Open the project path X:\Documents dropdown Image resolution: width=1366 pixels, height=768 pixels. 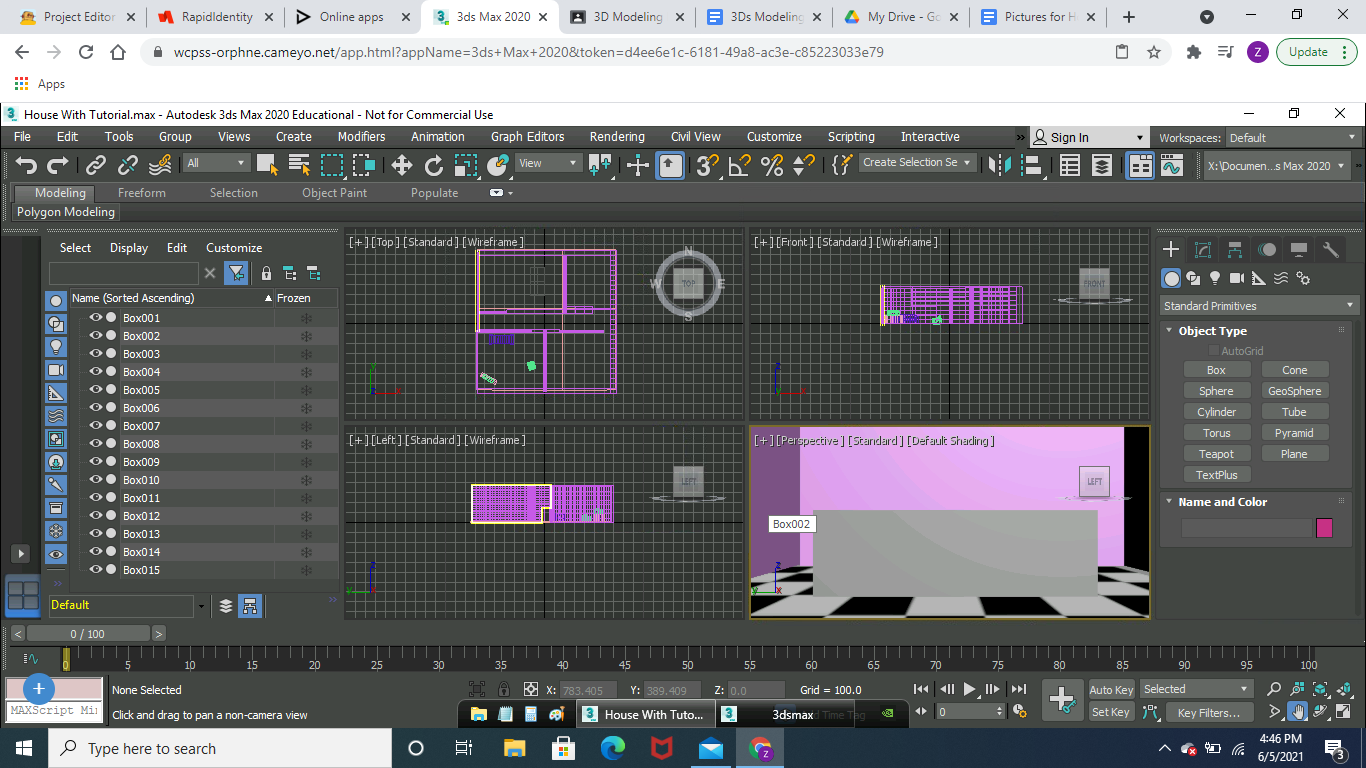tap(1277, 166)
